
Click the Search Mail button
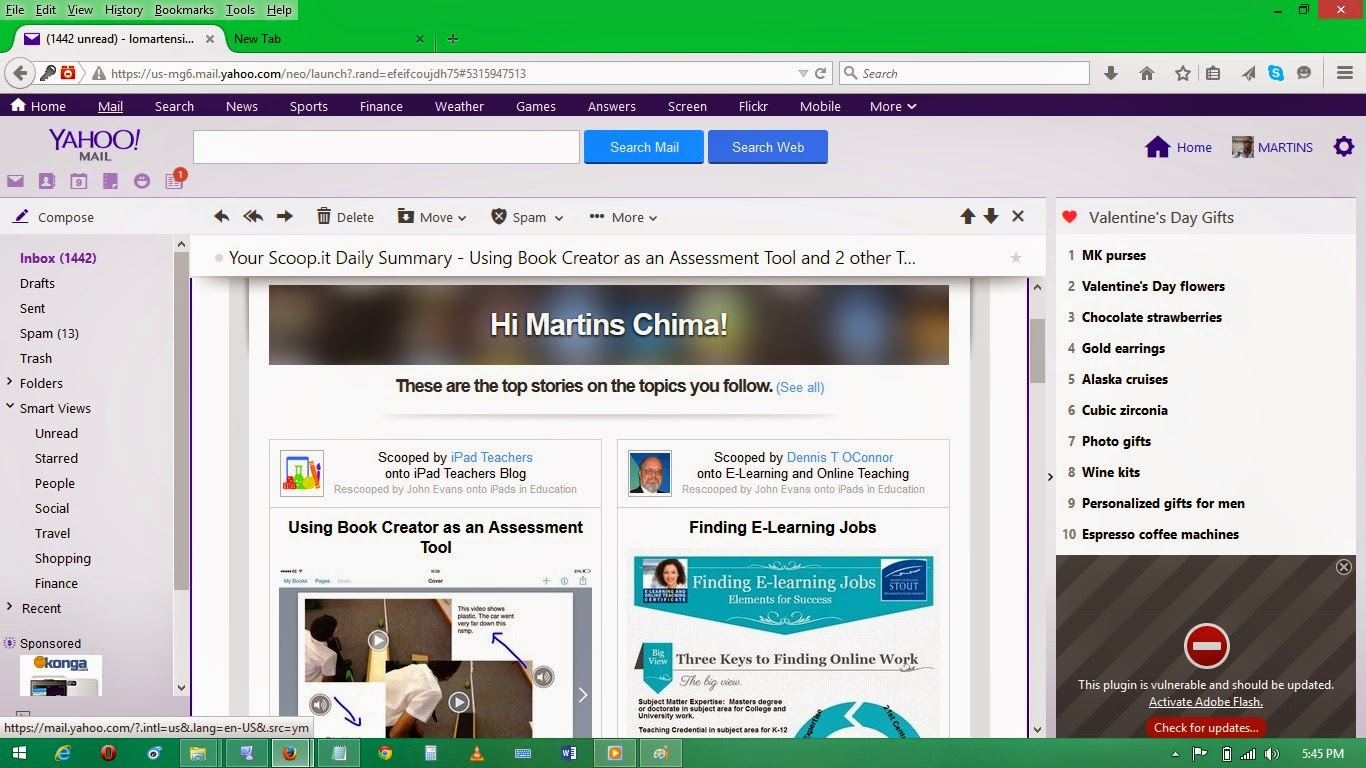644,147
